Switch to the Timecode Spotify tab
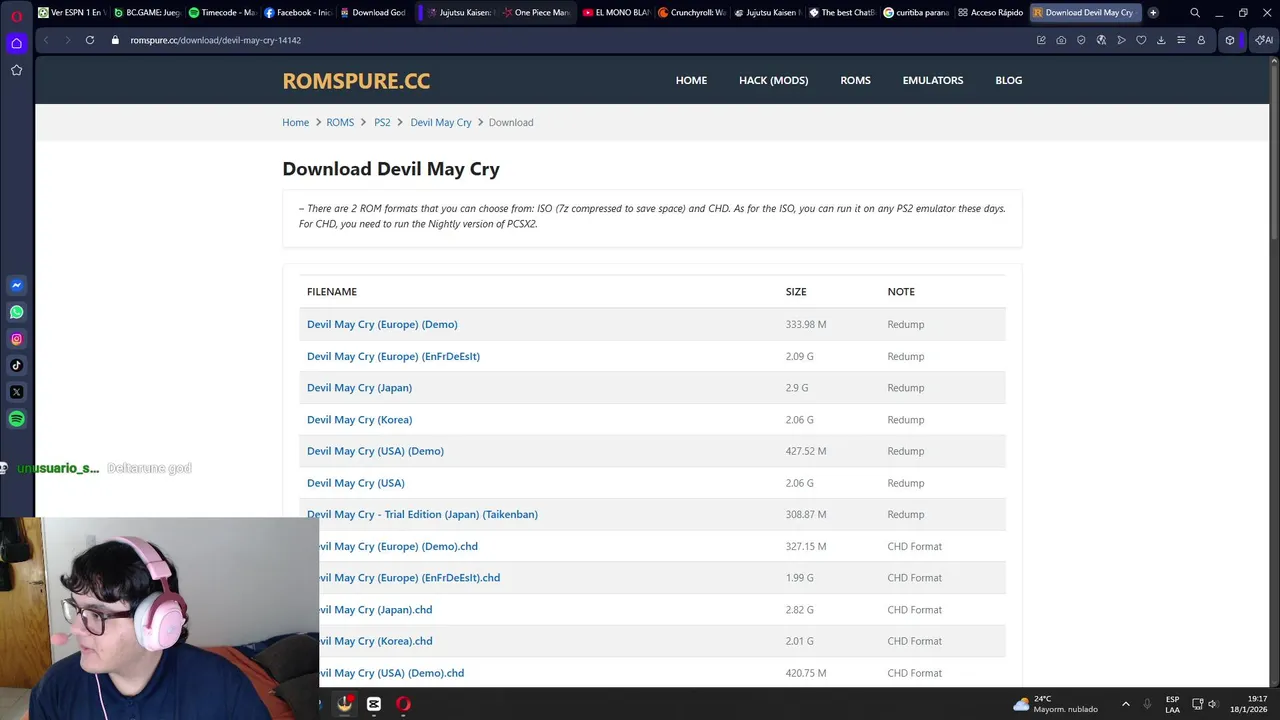This screenshot has height=720, width=1280. pos(222,13)
